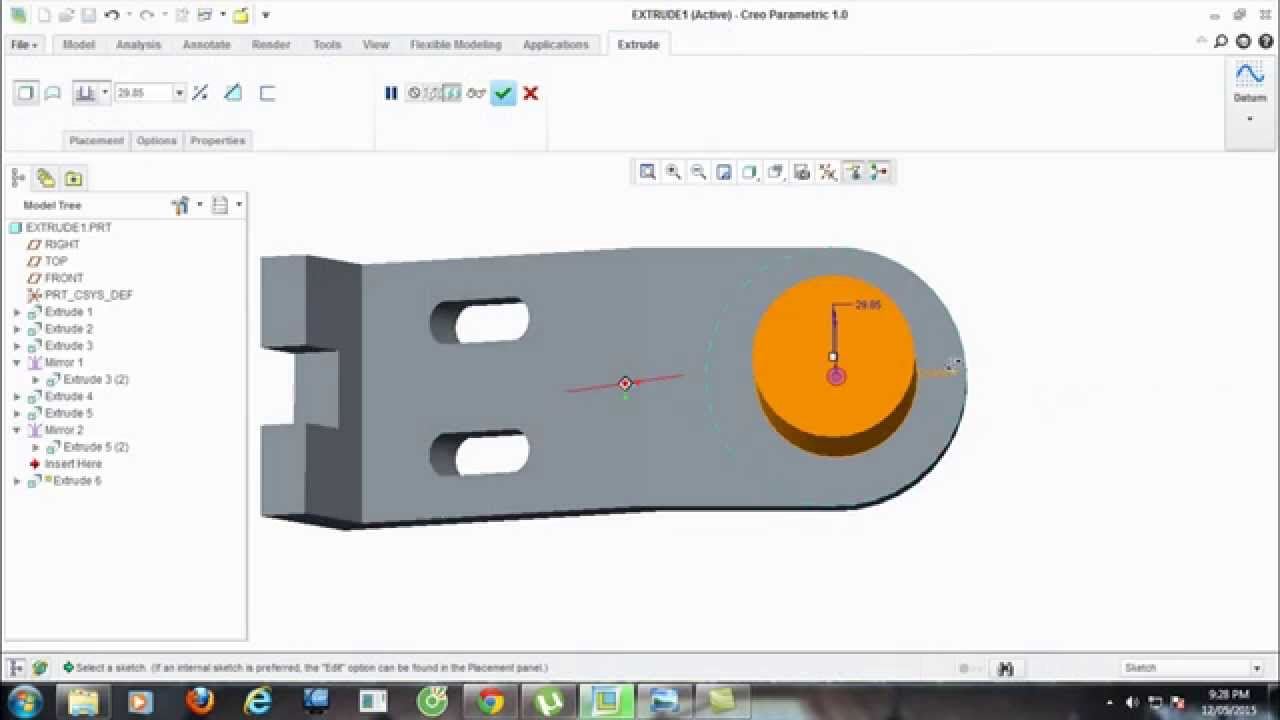Open Firefox from the taskbar
This screenshot has width=1280, height=720.
[x=200, y=701]
